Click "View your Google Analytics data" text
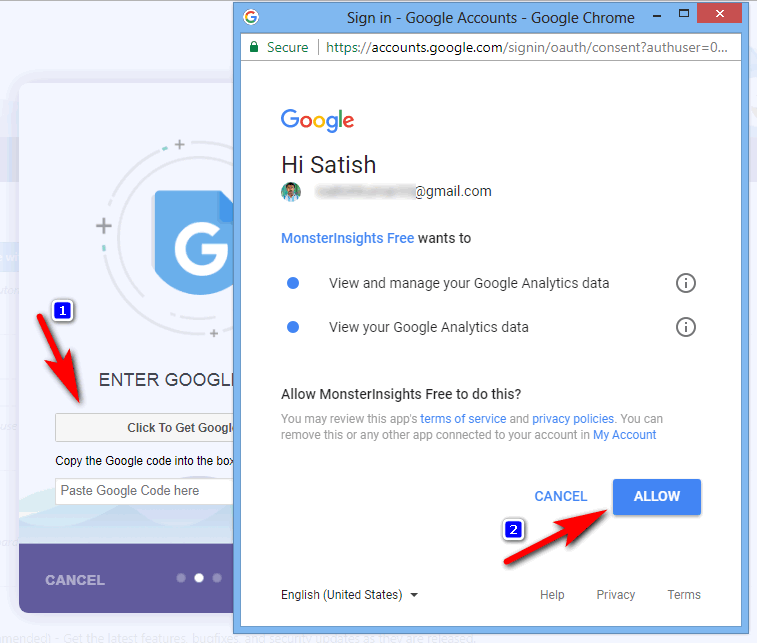The image size is (757, 643). 429,327
